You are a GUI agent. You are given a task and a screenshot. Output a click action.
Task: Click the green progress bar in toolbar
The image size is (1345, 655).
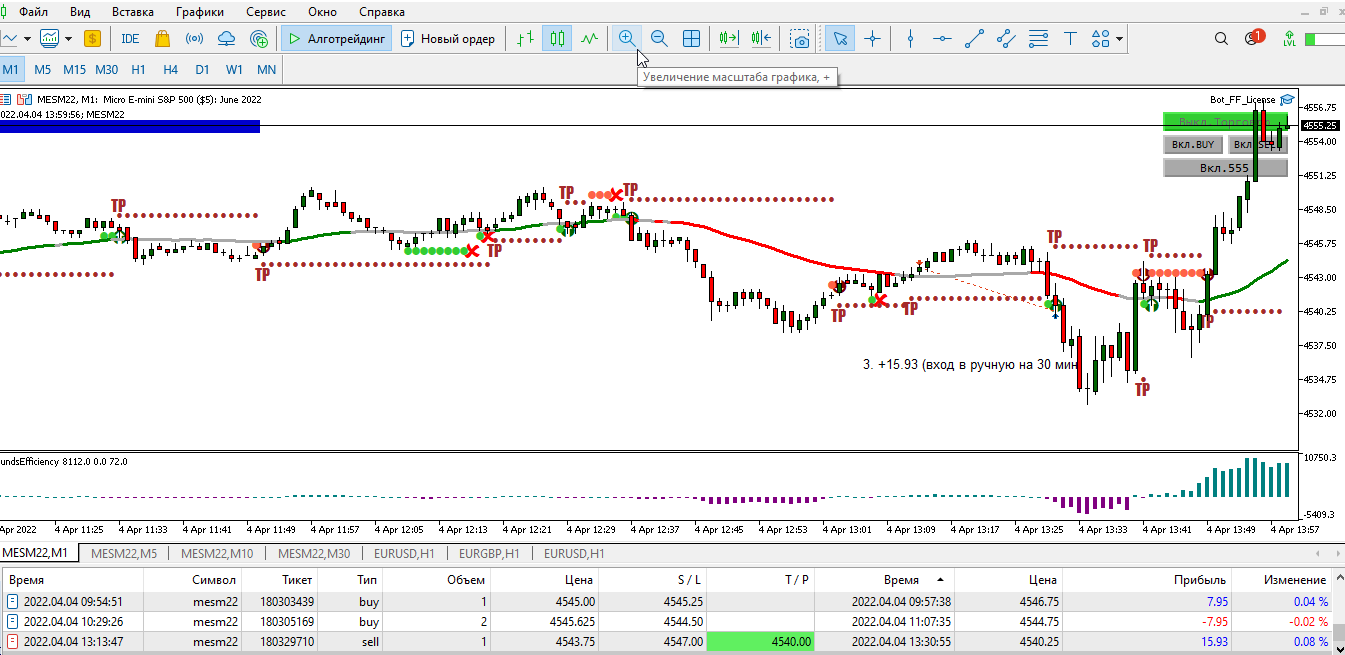click(1325, 39)
